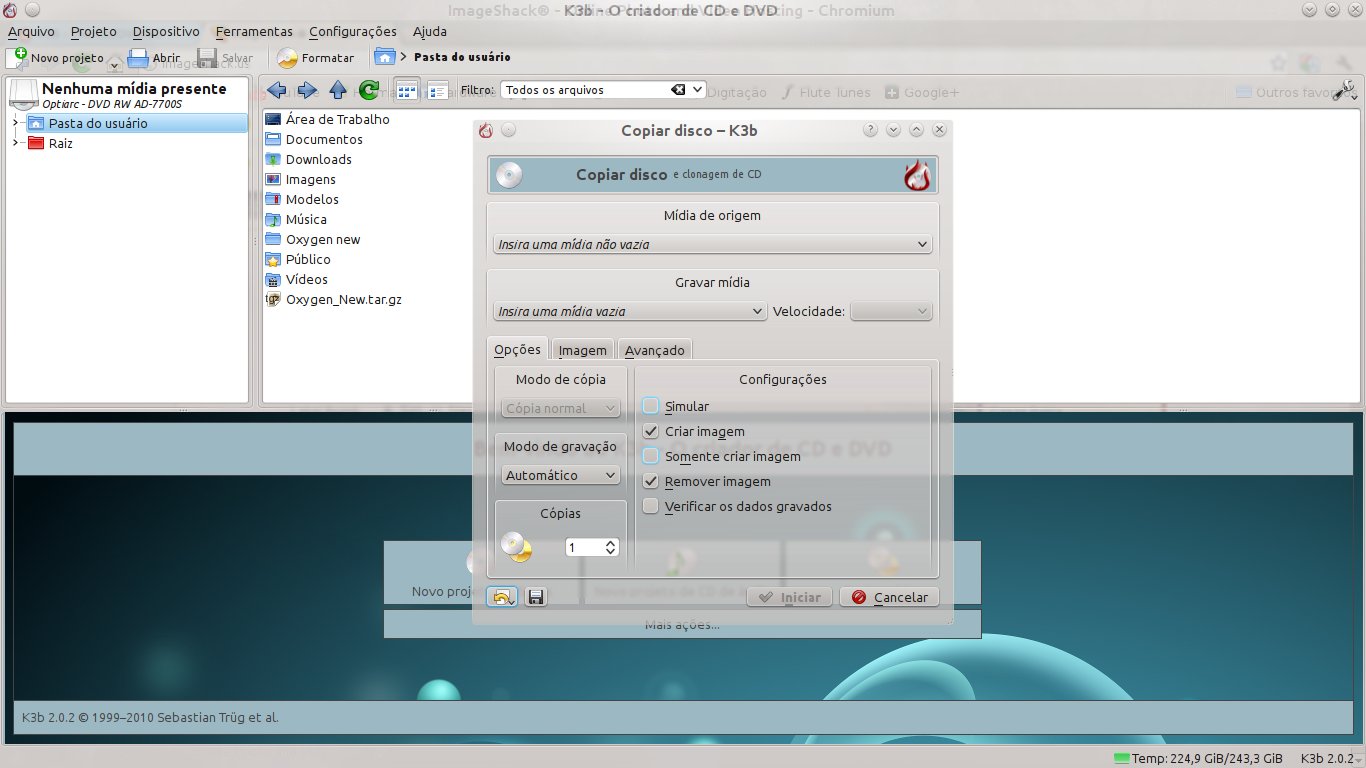This screenshot has width=1366, height=768.
Task: Open Velocidade speed dropdown
Action: [x=891, y=311]
